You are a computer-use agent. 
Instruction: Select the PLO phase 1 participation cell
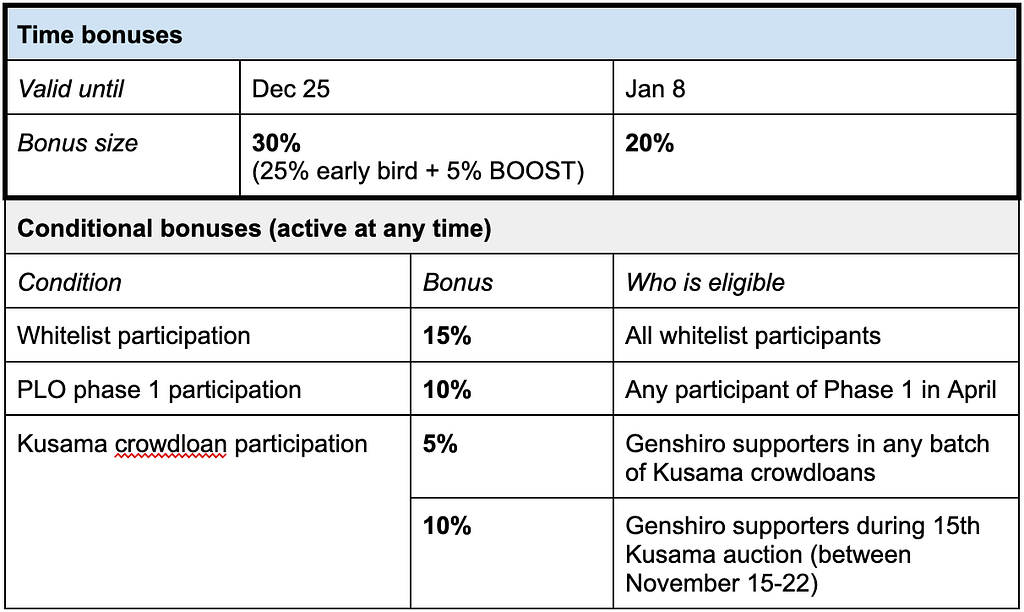point(208,389)
